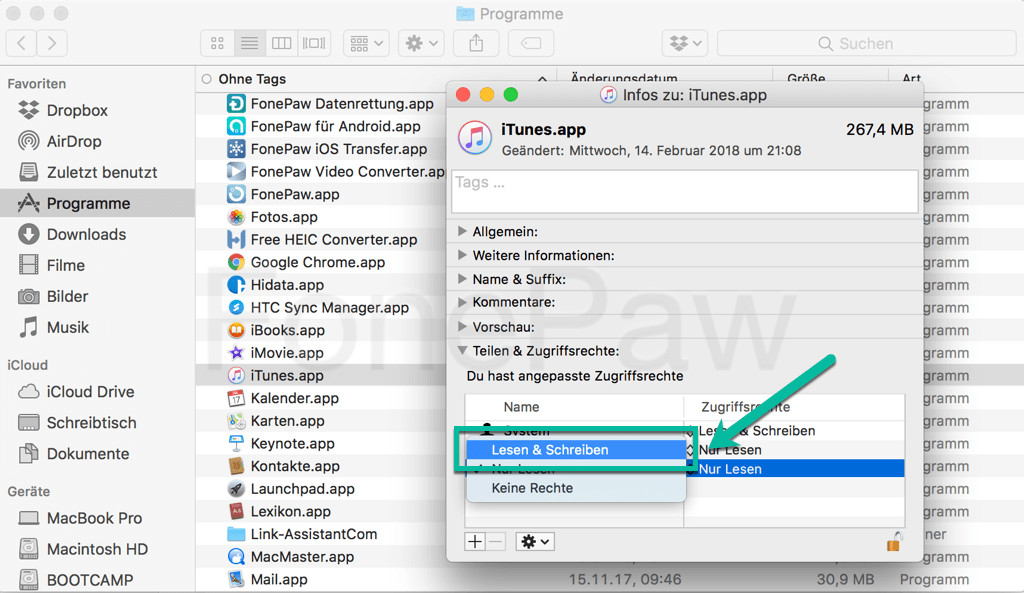The image size is (1024, 593).
Task: Select Lexikon.app in the list
Action: click(x=291, y=511)
